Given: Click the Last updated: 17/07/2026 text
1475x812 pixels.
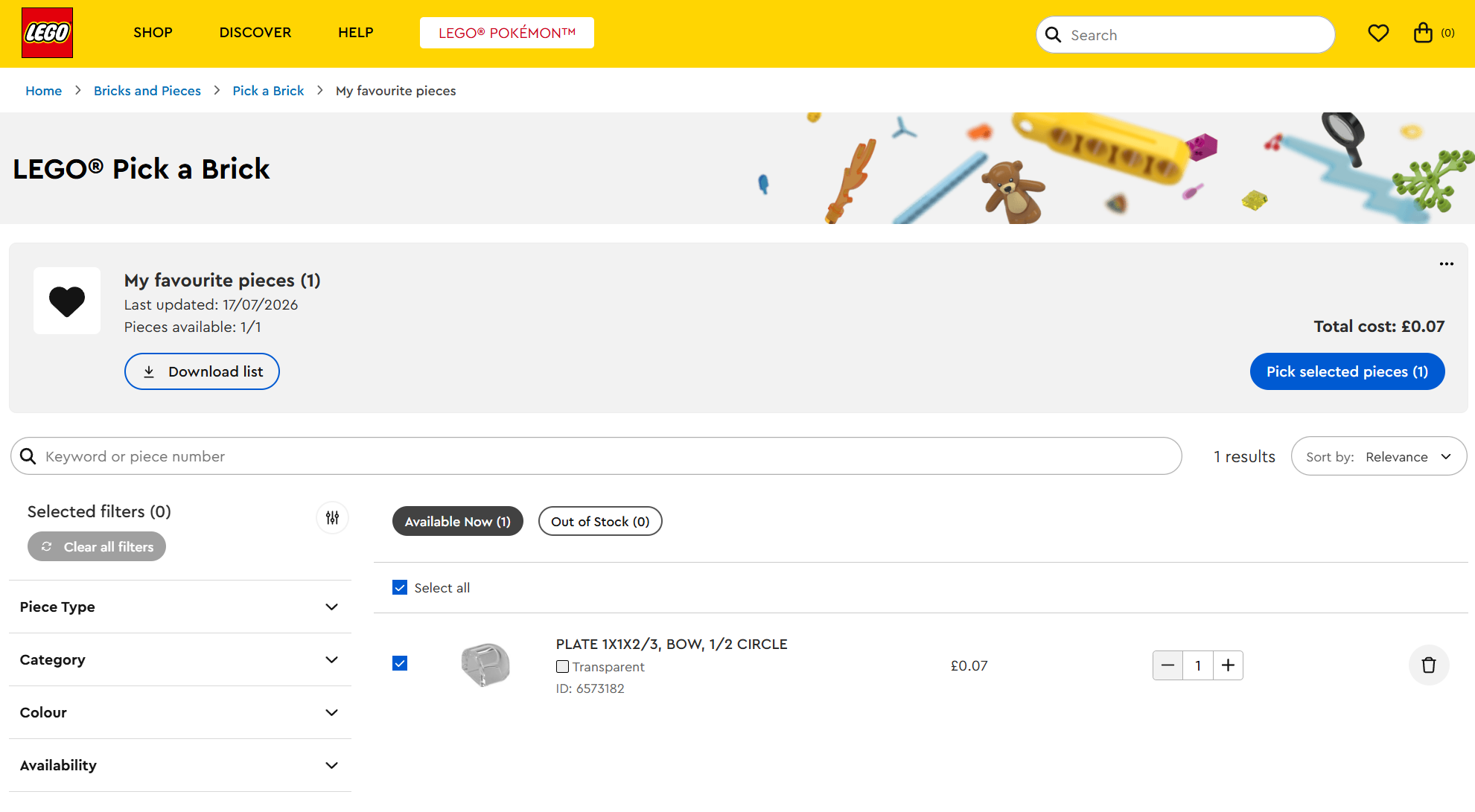Looking at the screenshot, I should point(211,304).
